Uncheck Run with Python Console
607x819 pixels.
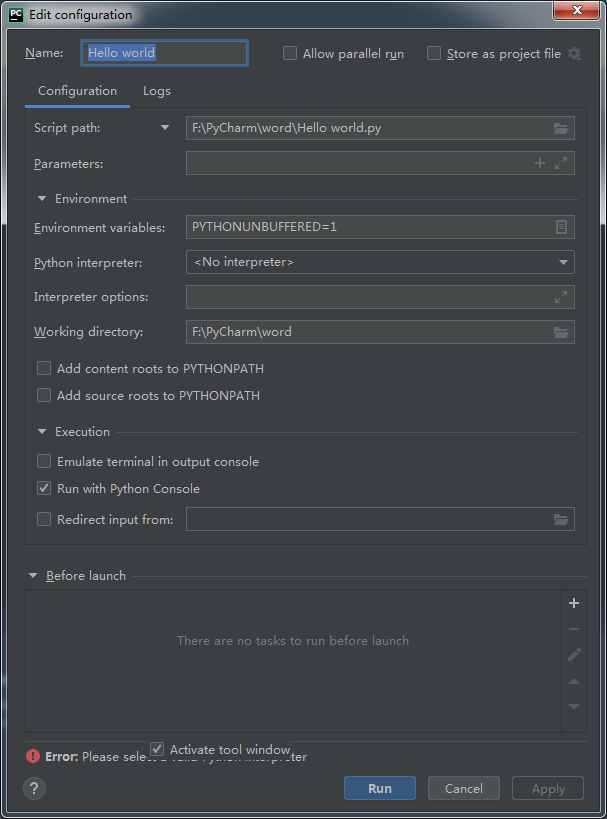pyautogui.click(x=44, y=488)
